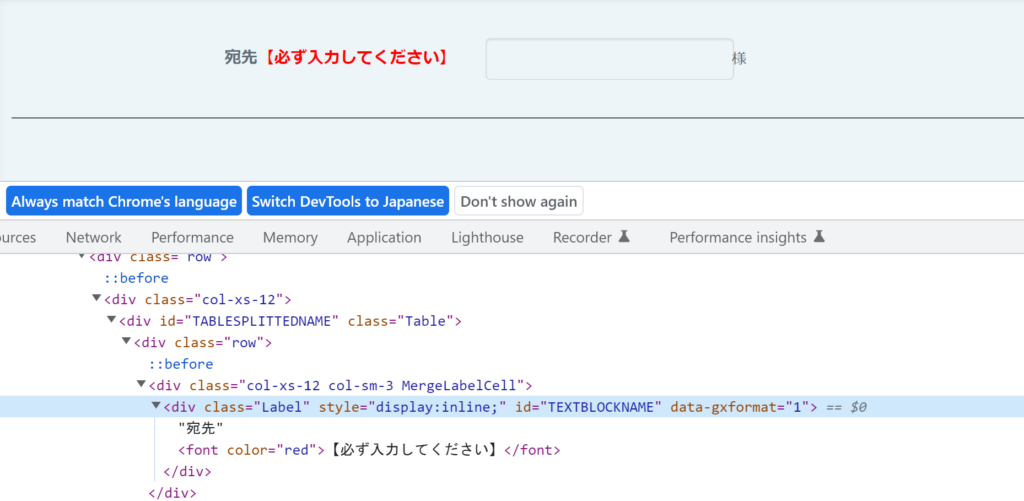Select the first ::before pseudo-element
Viewport: 1024px width, 501px height.
[136, 278]
